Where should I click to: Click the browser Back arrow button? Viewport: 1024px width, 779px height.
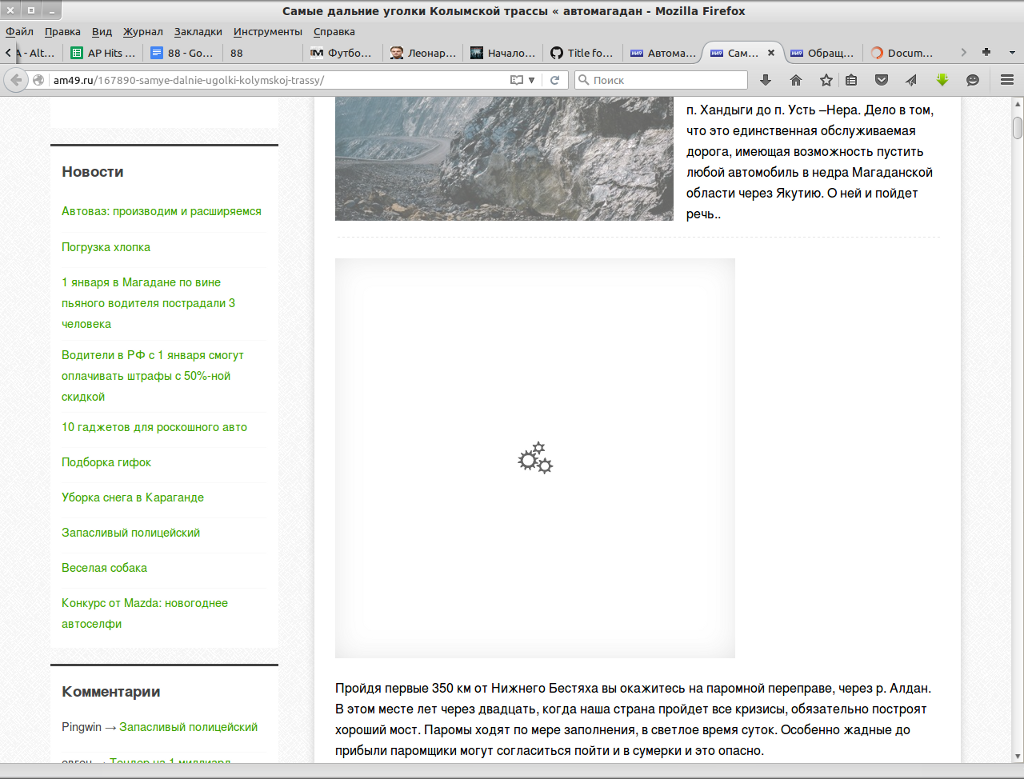16,80
